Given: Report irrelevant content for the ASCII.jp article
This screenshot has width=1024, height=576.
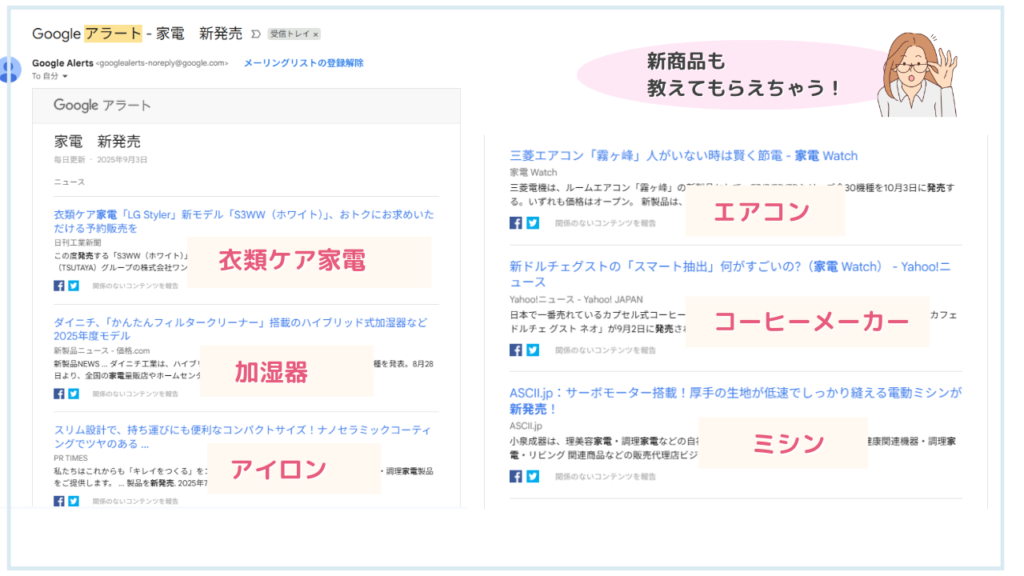Looking at the screenshot, I should (605, 476).
